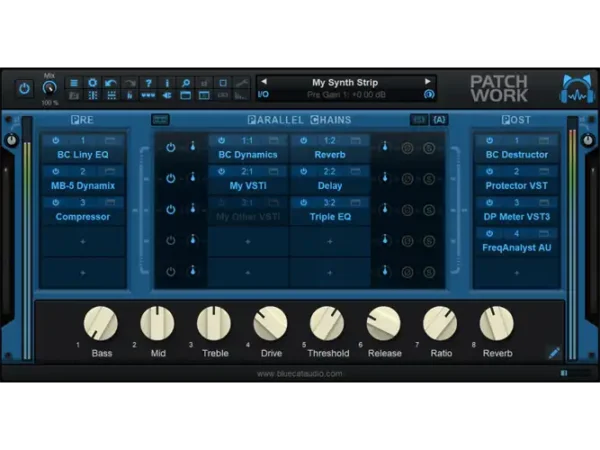
Task: Click the magnifier zoom icon
Action: [x=186, y=83]
